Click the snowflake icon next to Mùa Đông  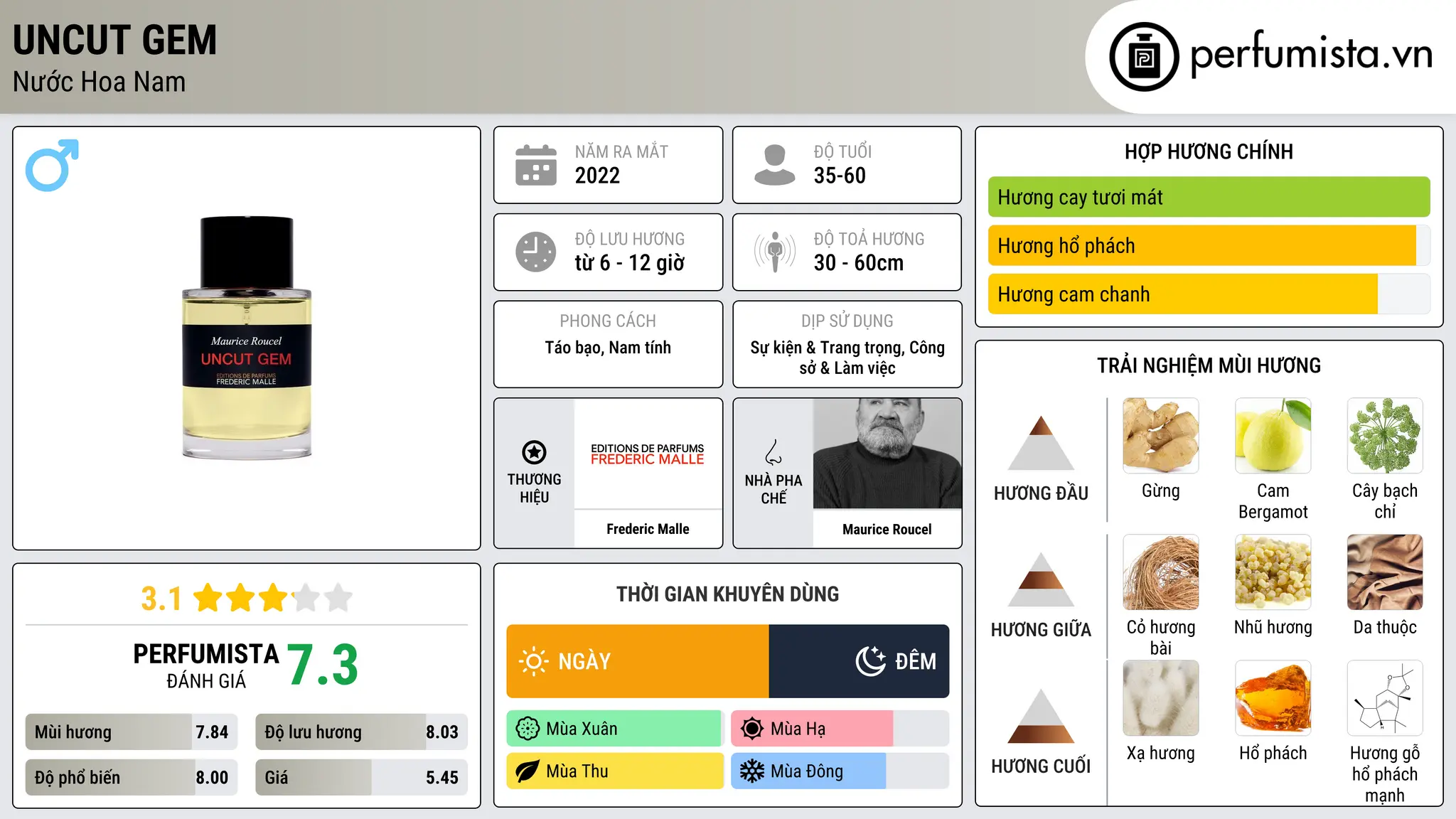click(752, 771)
